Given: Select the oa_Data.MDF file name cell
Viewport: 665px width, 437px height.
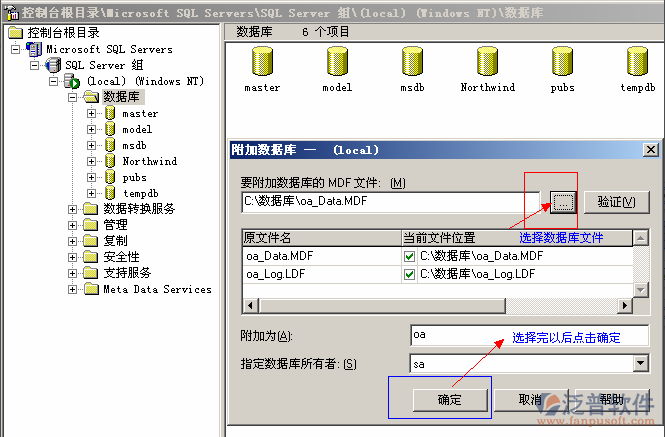Looking at the screenshot, I should 322,256.
